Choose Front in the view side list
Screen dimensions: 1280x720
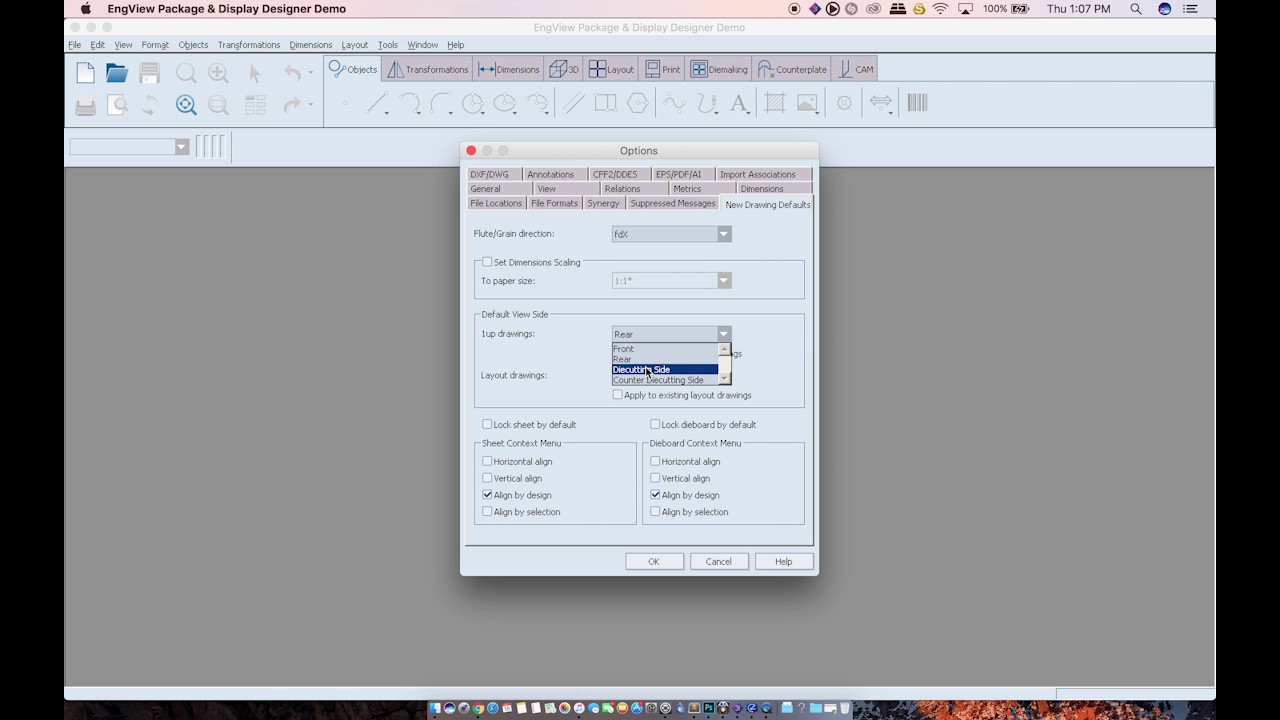[665, 349]
